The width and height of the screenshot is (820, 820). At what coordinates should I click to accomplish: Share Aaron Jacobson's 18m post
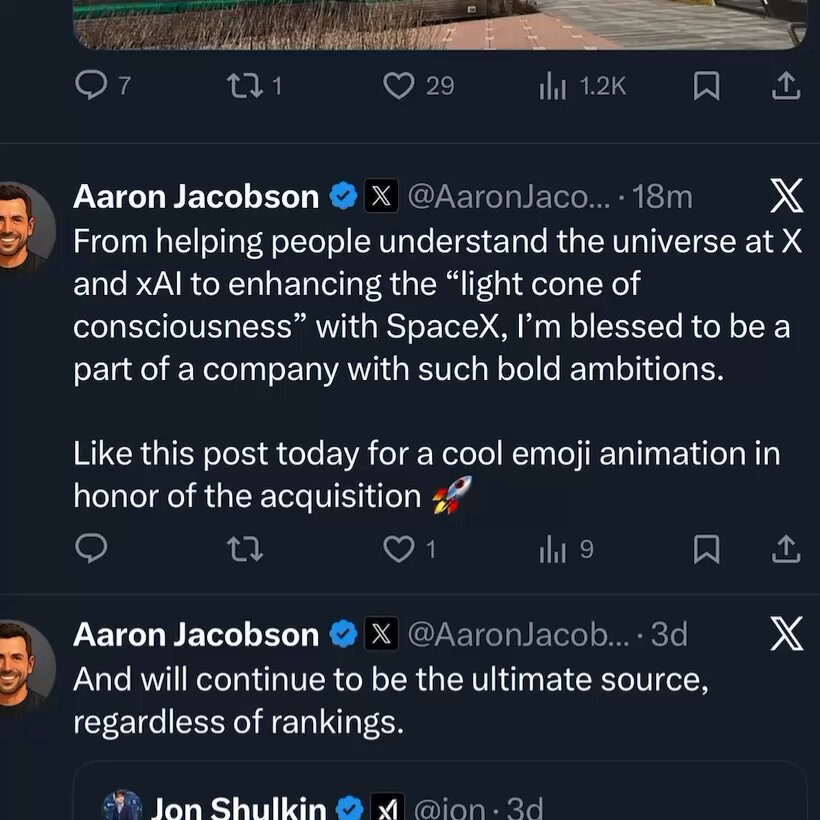point(787,549)
